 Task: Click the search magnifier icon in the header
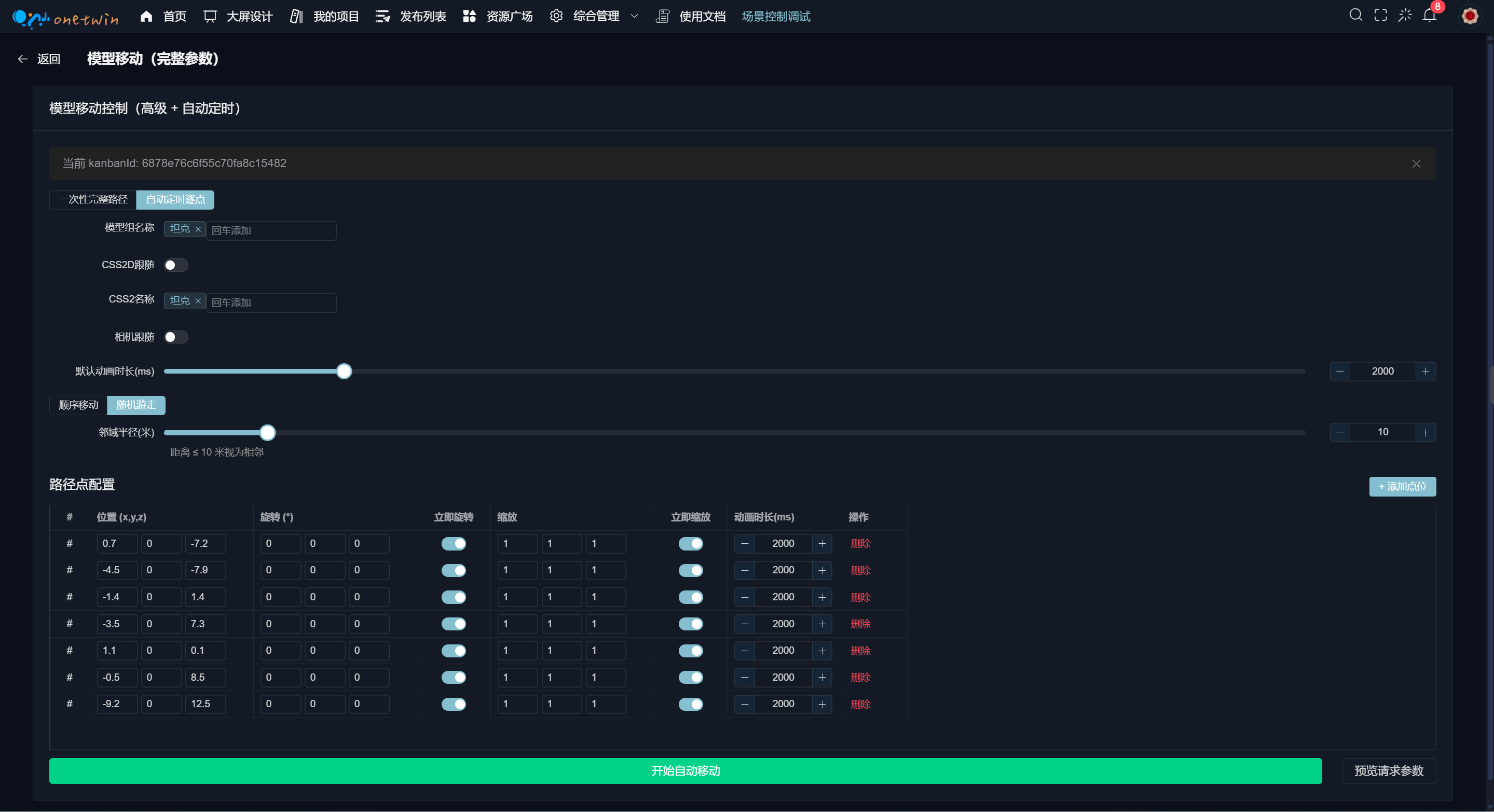(1355, 15)
